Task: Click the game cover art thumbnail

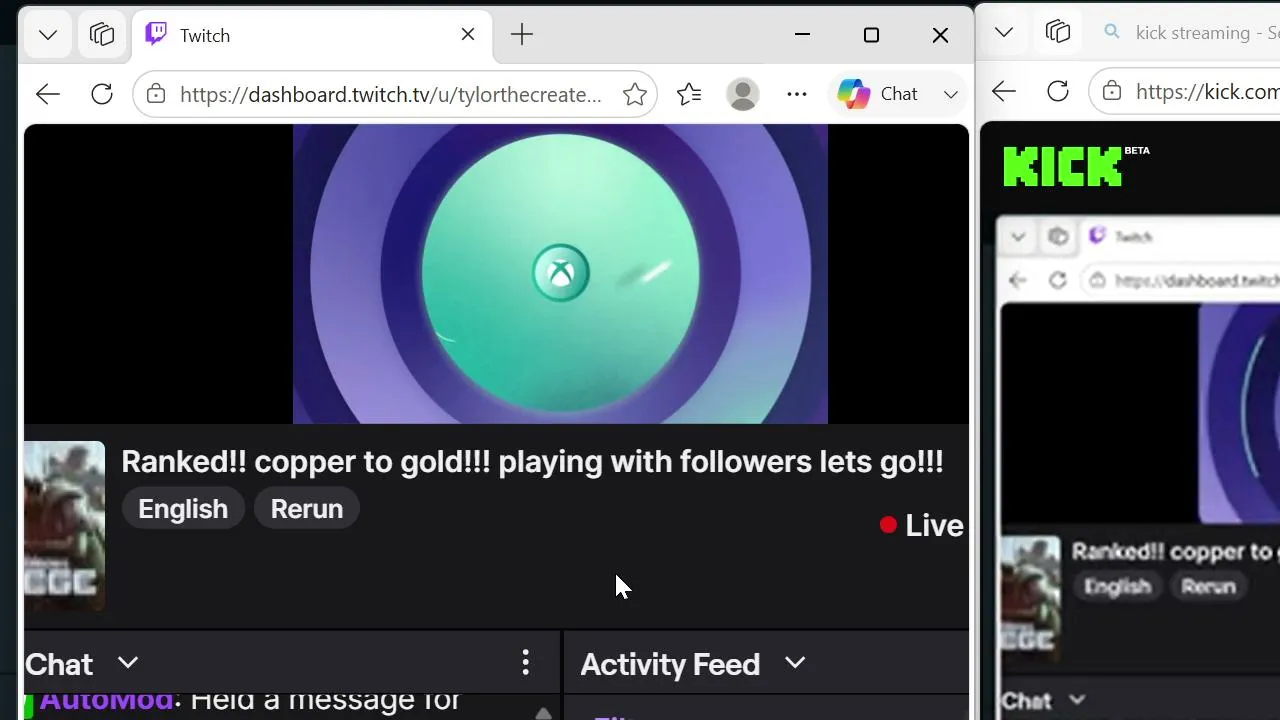Action: tap(64, 526)
